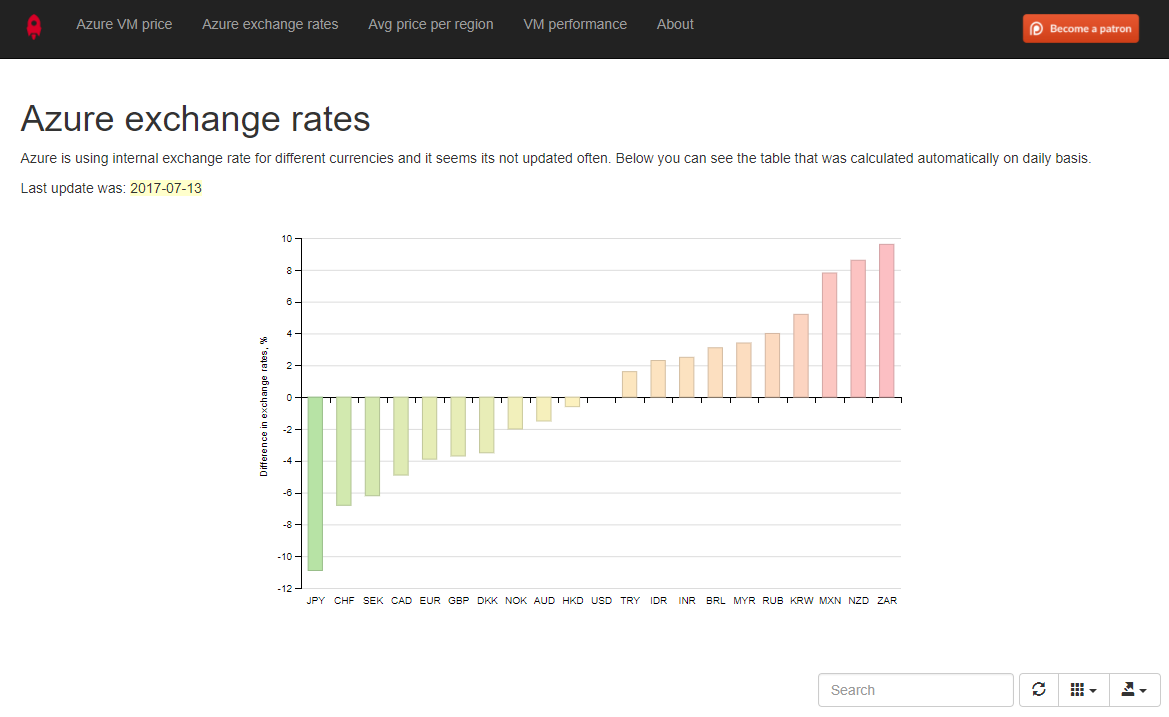The height and width of the screenshot is (717, 1169).
Task: Select the IDR bar in chart
Action: click(x=658, y=379)
